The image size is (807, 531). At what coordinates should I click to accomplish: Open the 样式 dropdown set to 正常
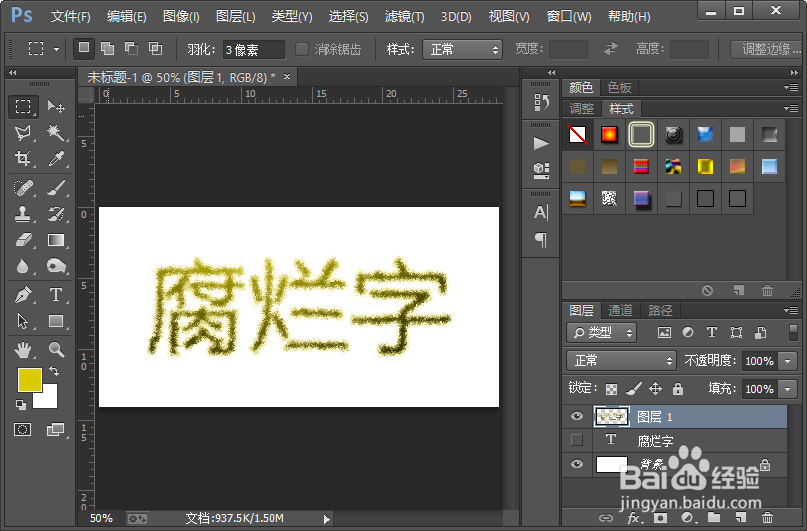462,49
